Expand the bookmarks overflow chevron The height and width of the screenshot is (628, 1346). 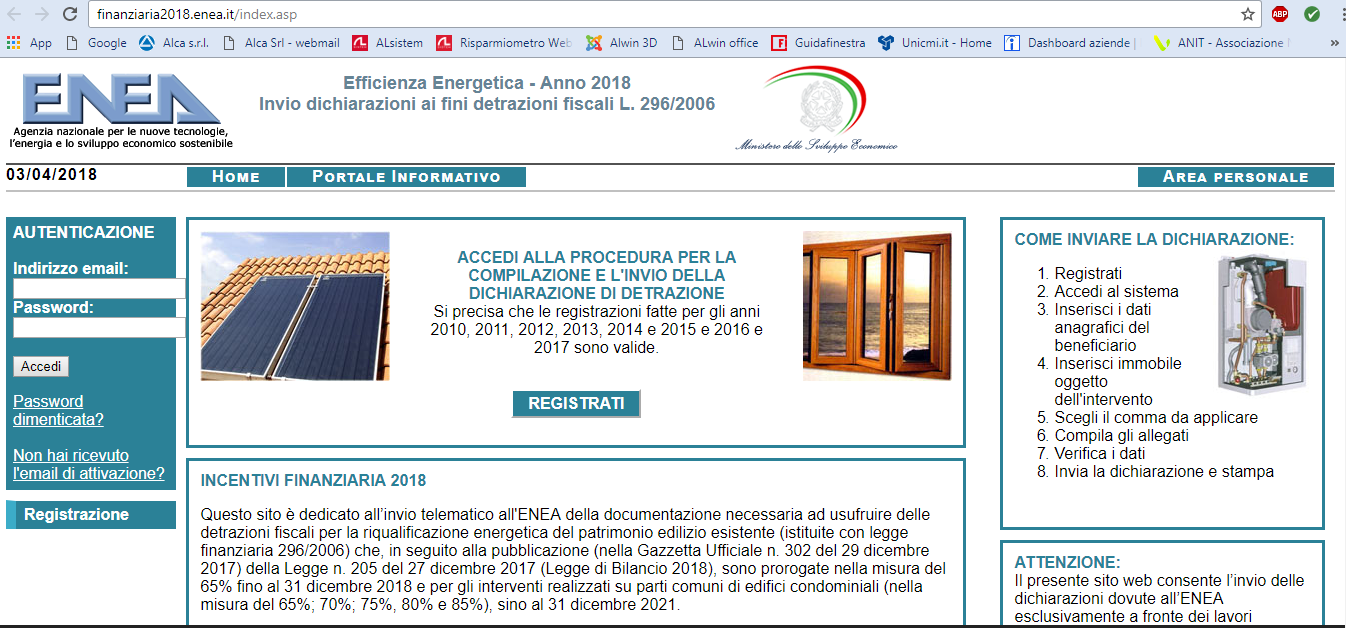pos(1334,43)
